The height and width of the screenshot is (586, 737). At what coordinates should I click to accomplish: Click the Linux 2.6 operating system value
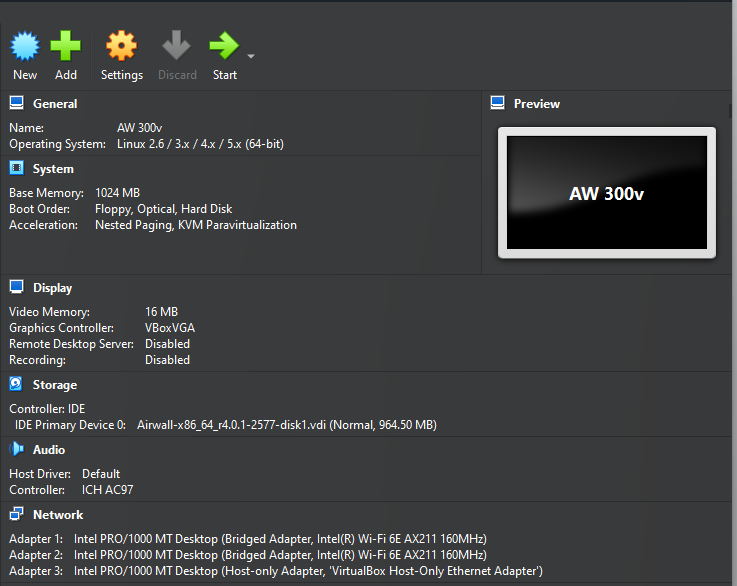click(x=200, y=144)
